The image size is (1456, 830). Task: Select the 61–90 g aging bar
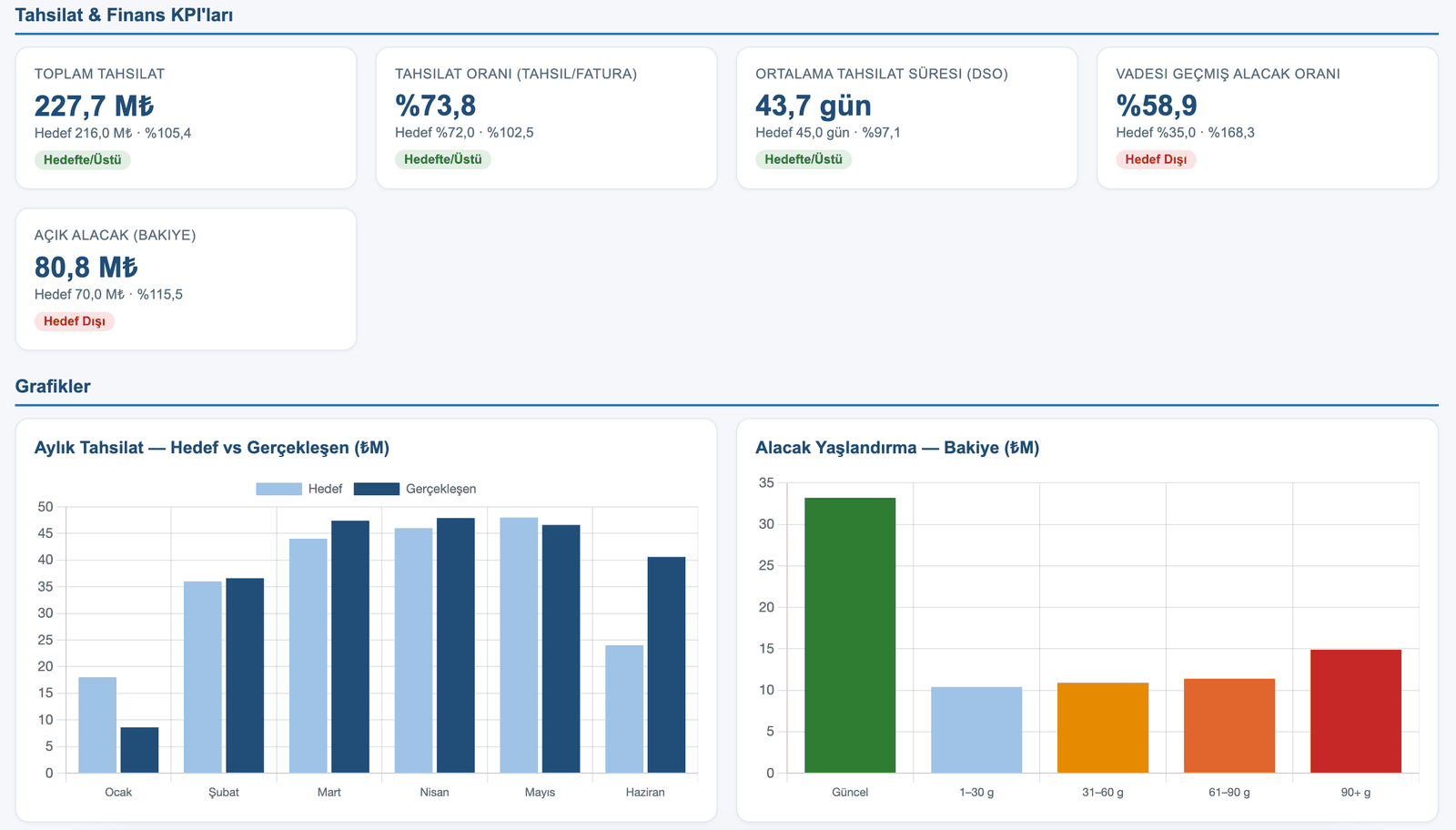point(1229,726)
